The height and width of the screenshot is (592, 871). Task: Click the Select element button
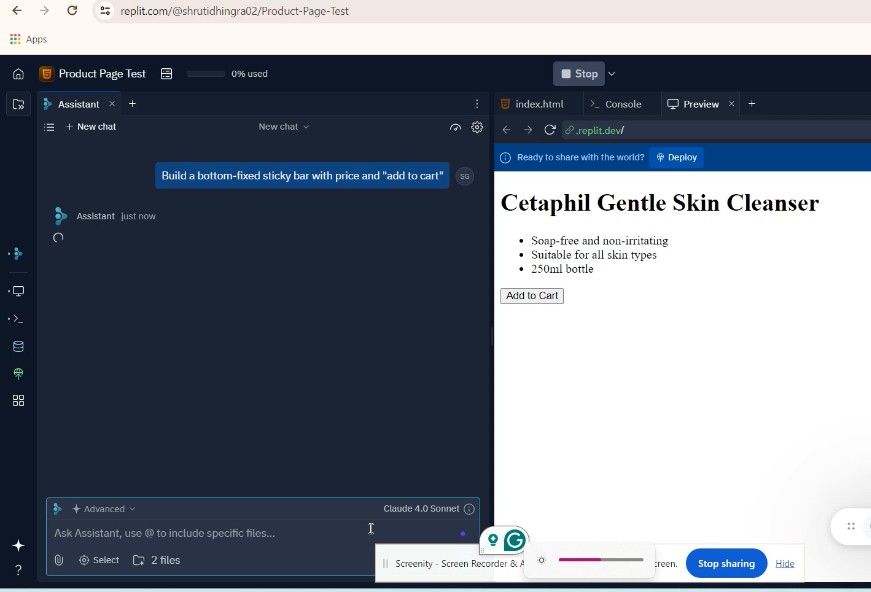click(99, 560)
